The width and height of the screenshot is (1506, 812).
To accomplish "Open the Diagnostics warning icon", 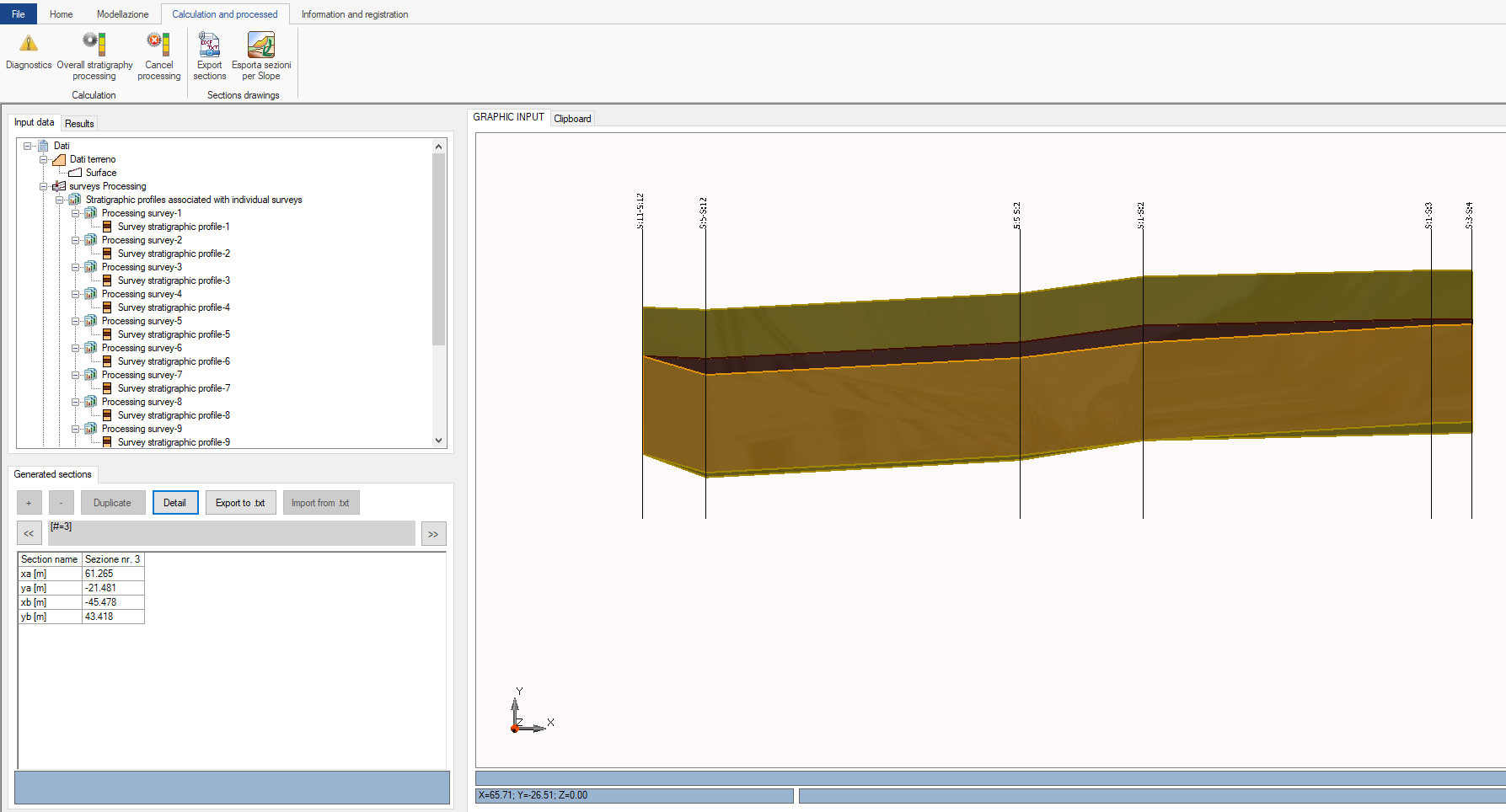I will (x=29, y=44).
